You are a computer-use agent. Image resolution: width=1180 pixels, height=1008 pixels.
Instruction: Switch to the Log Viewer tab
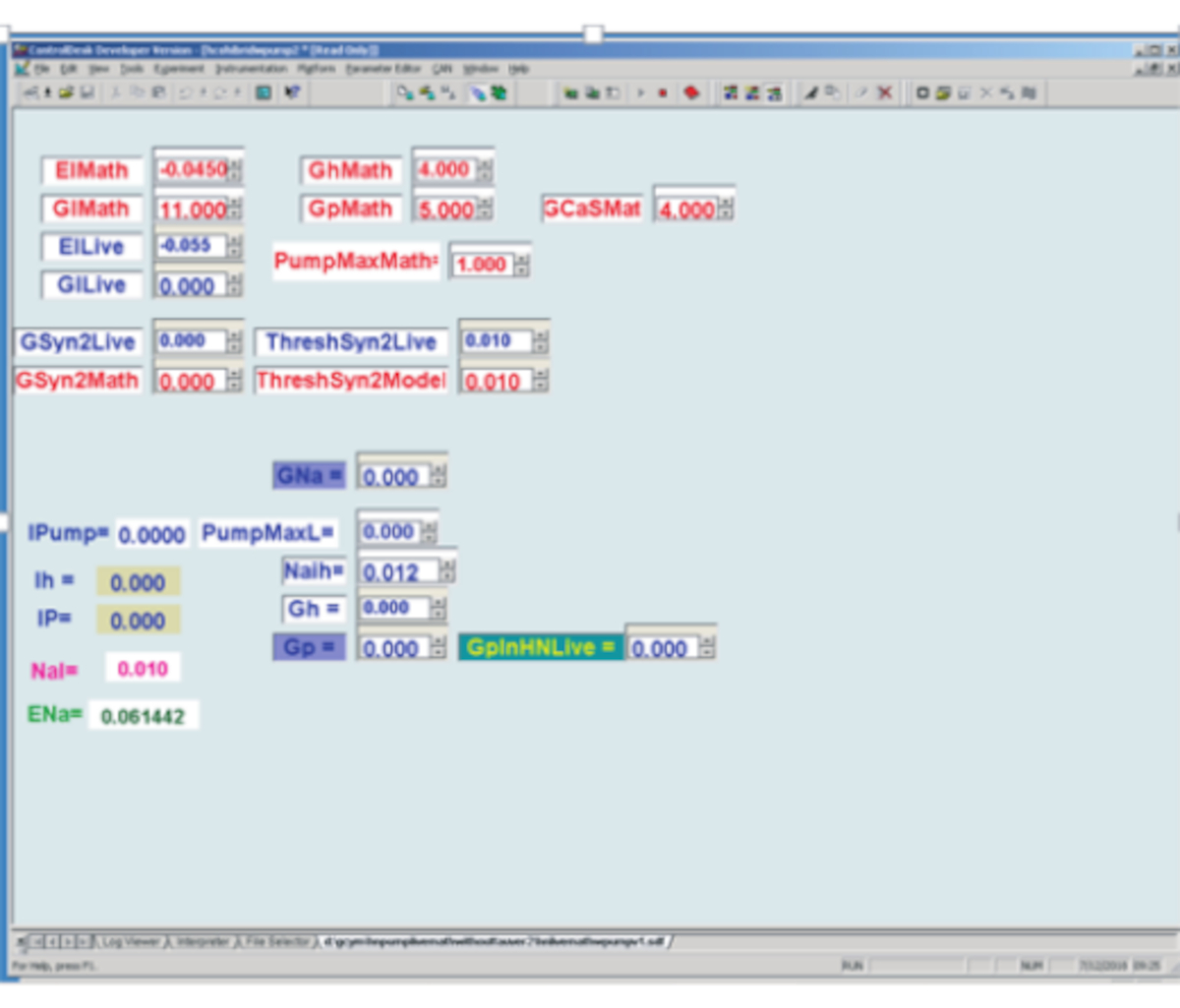tap(130, 942)
